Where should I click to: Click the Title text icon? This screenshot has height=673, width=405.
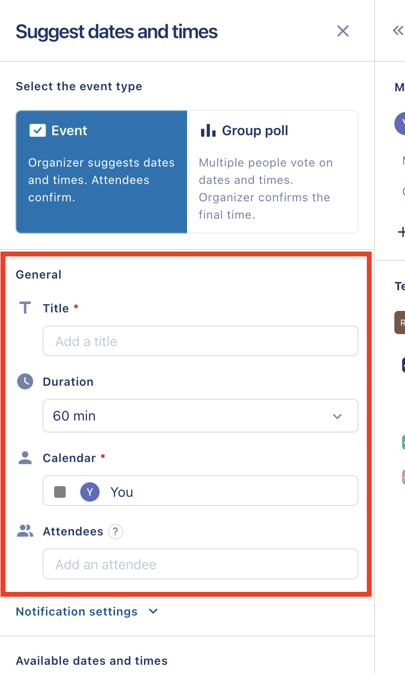[x=25, y=308]
